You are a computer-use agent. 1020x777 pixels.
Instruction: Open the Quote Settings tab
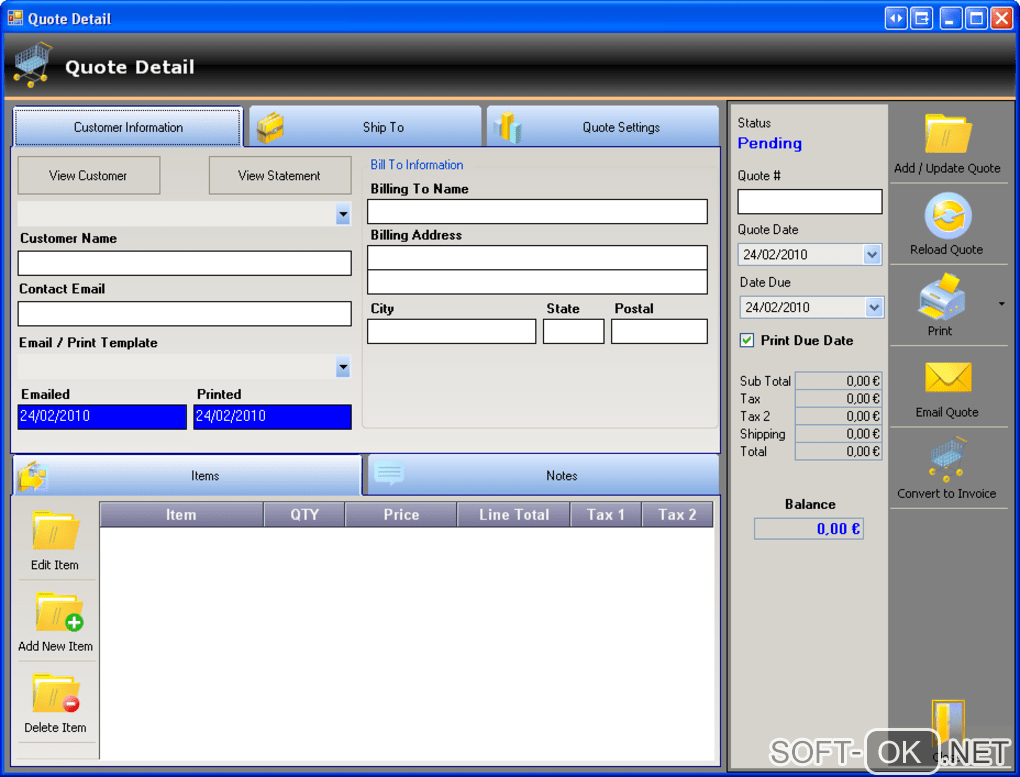click(x=603, y=127)
